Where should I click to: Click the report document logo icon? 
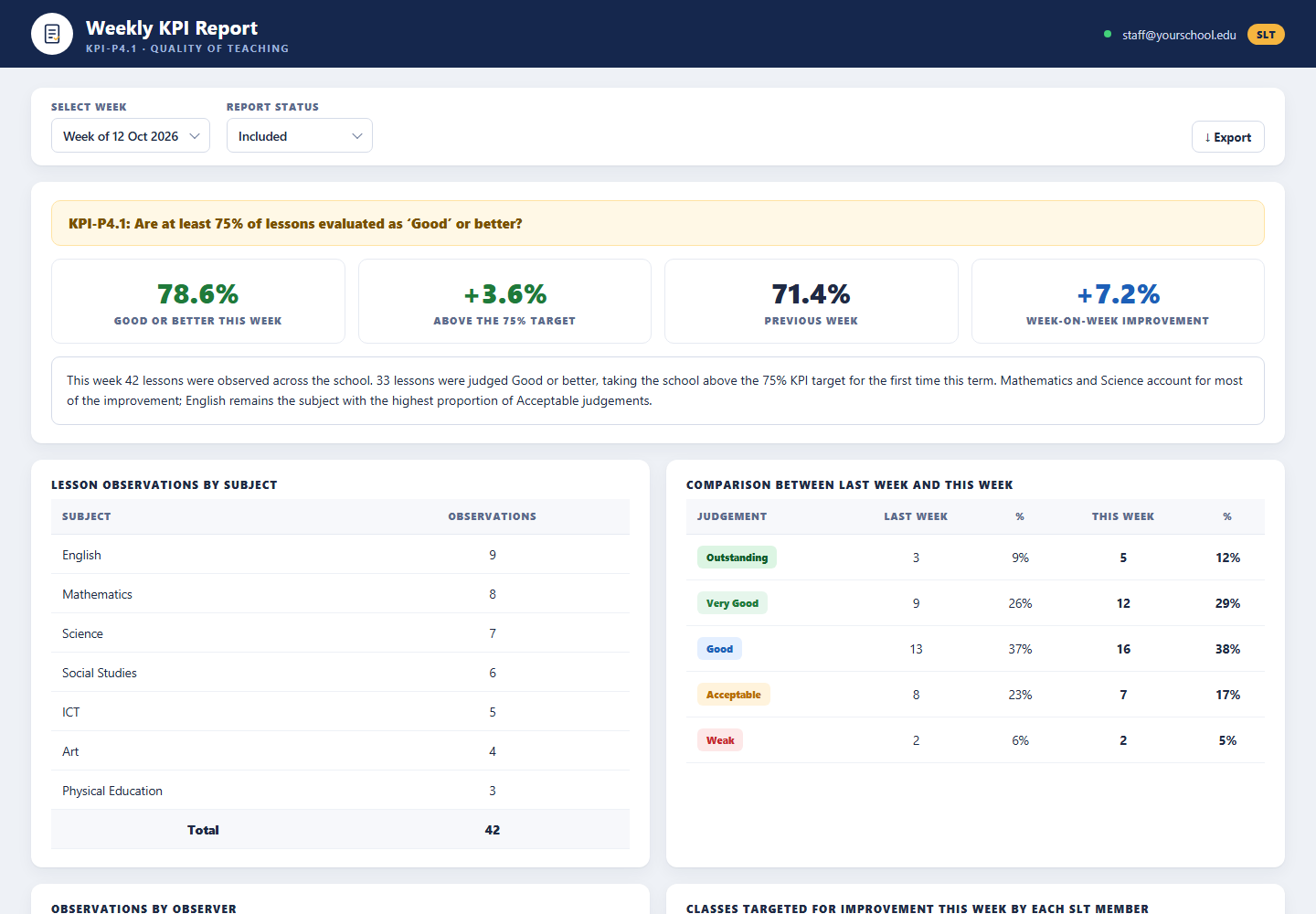pyautogui.click(x=52, y=34)
